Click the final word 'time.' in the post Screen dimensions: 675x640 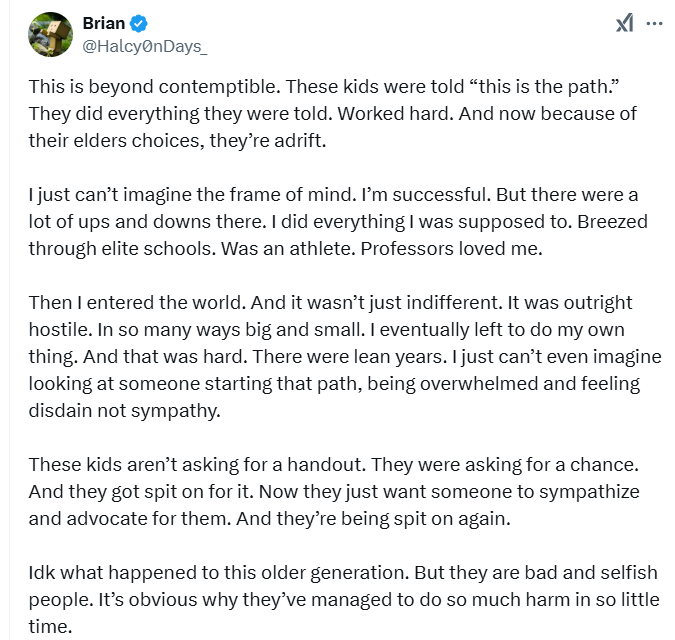click(x=50, y=627)
